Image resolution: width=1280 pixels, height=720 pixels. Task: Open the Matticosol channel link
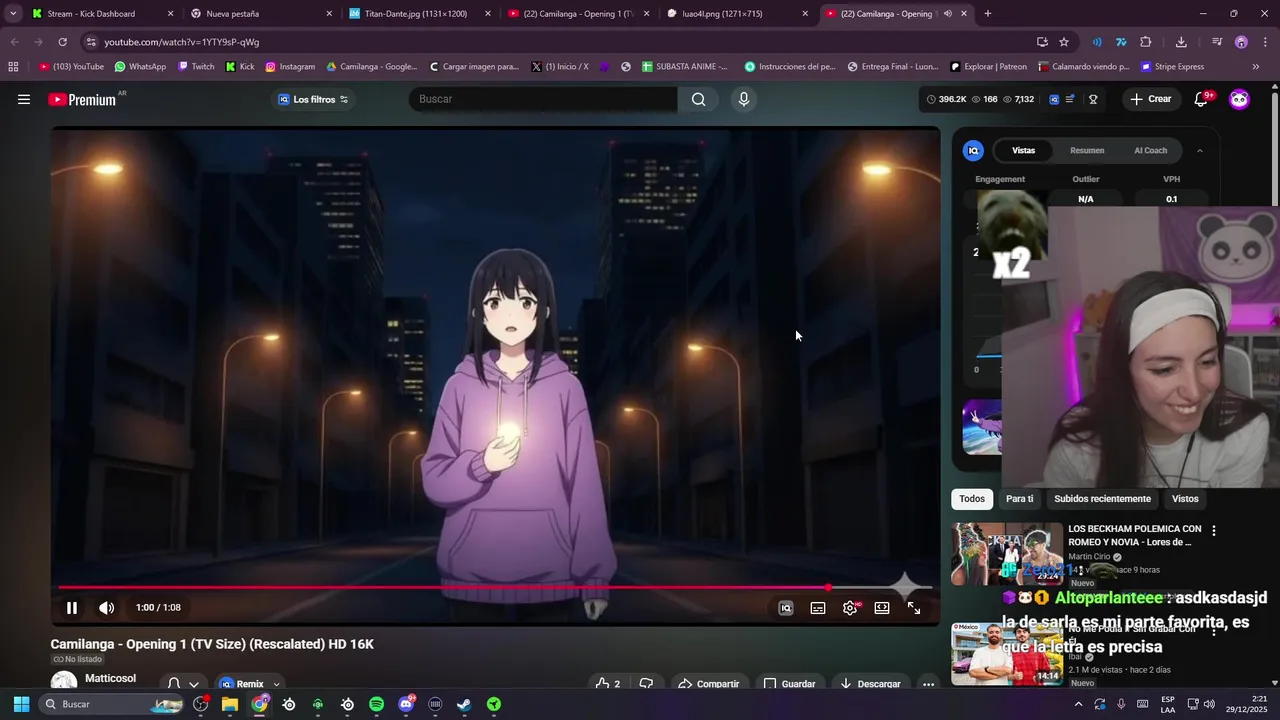pyautogui.click(x=110, y=678)
